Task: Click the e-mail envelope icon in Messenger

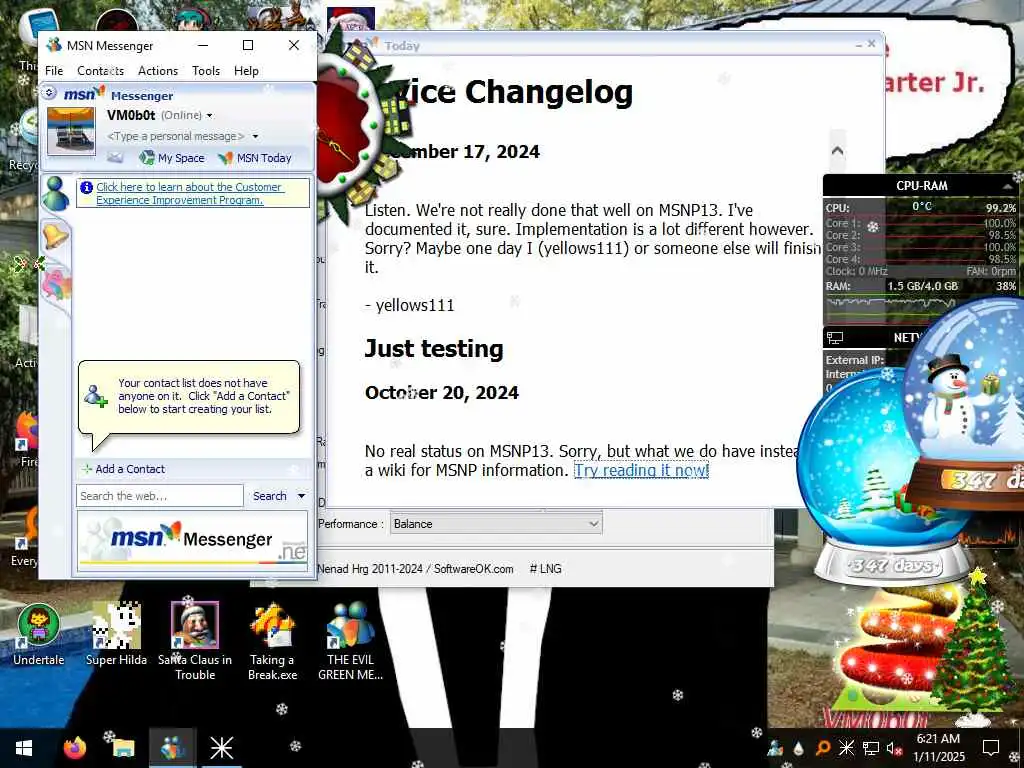Action: tap(115, 157)
